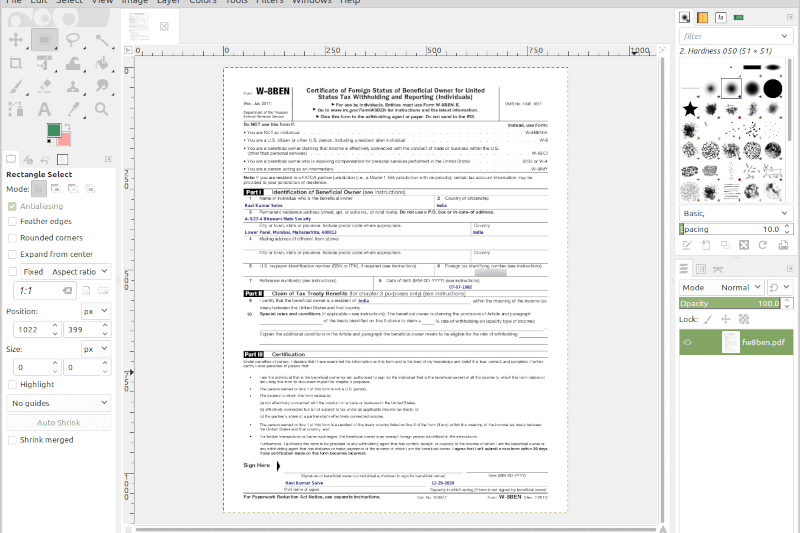Enable the Fixed aspect ratio checkbox

[12, 272]
